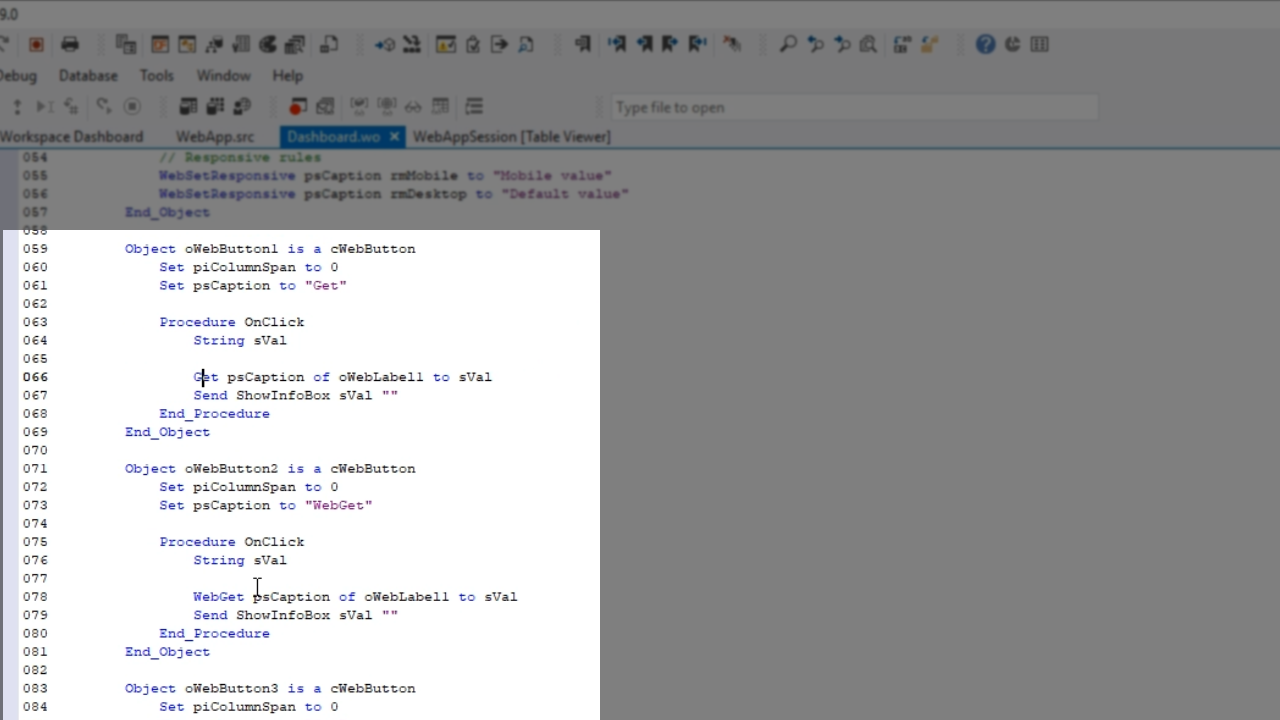Viewport: 1280px width, 720px height.
Task: Click the Find in Files icon
Action: pos(868,44)
